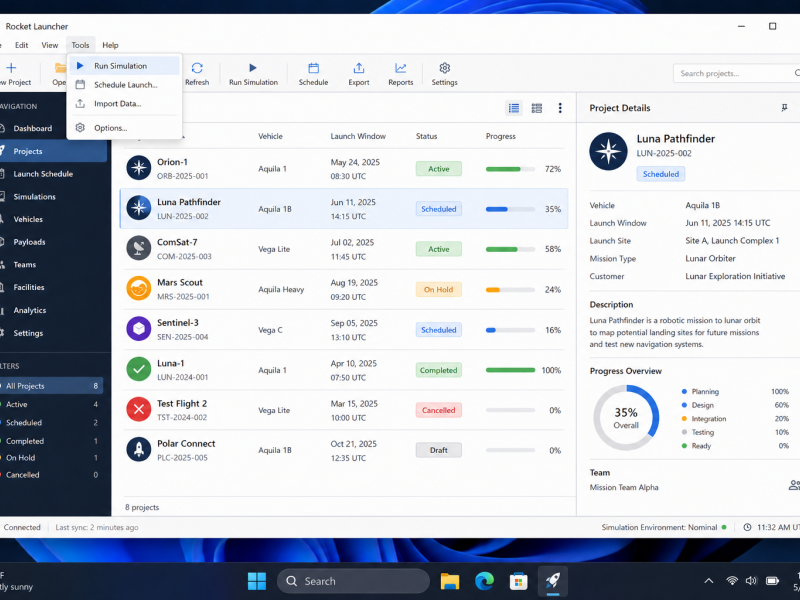Open Microsoft Edge from the taskbar
The image size is (800, 600).
(x=484, y=581)
